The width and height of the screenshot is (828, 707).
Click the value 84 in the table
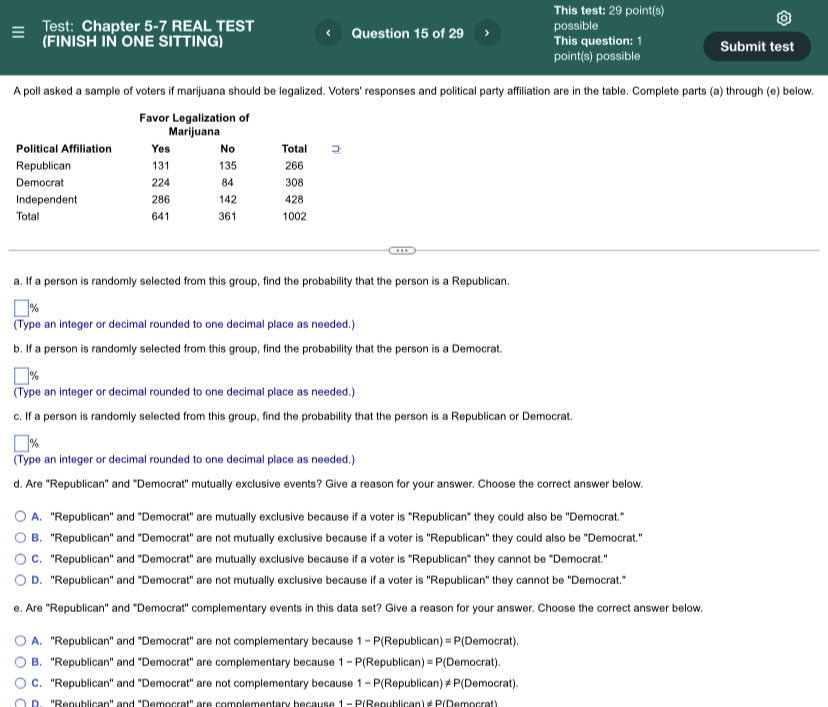point(228,183)
